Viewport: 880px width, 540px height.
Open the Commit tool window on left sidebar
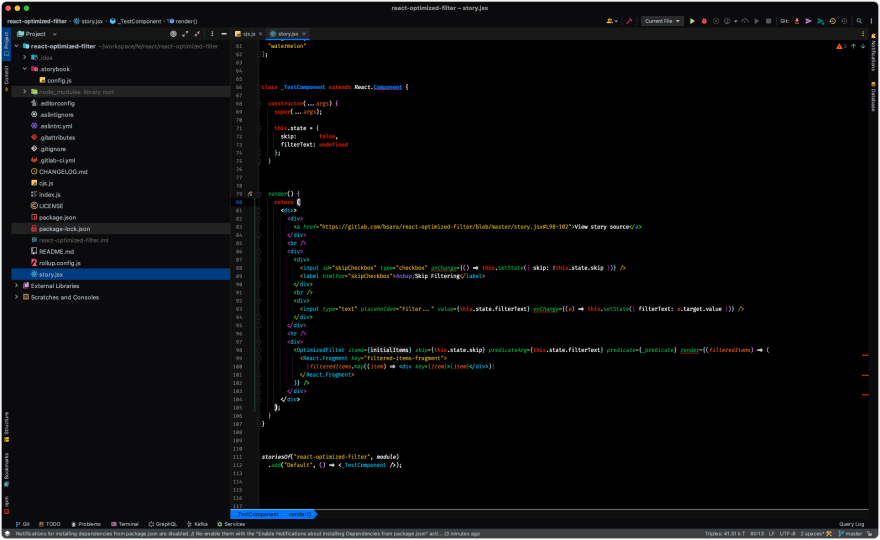pos(7,79)
